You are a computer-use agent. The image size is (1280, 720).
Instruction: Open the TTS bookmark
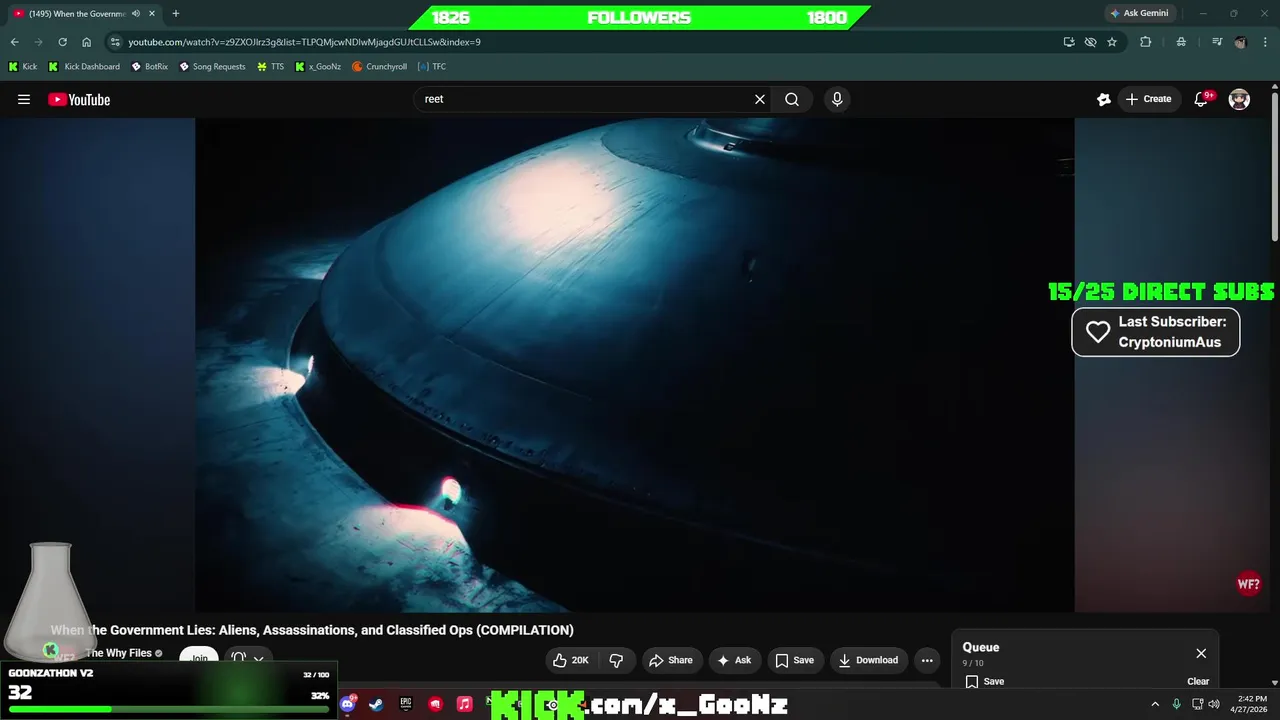pyautogui.click(x=270, y=66)
